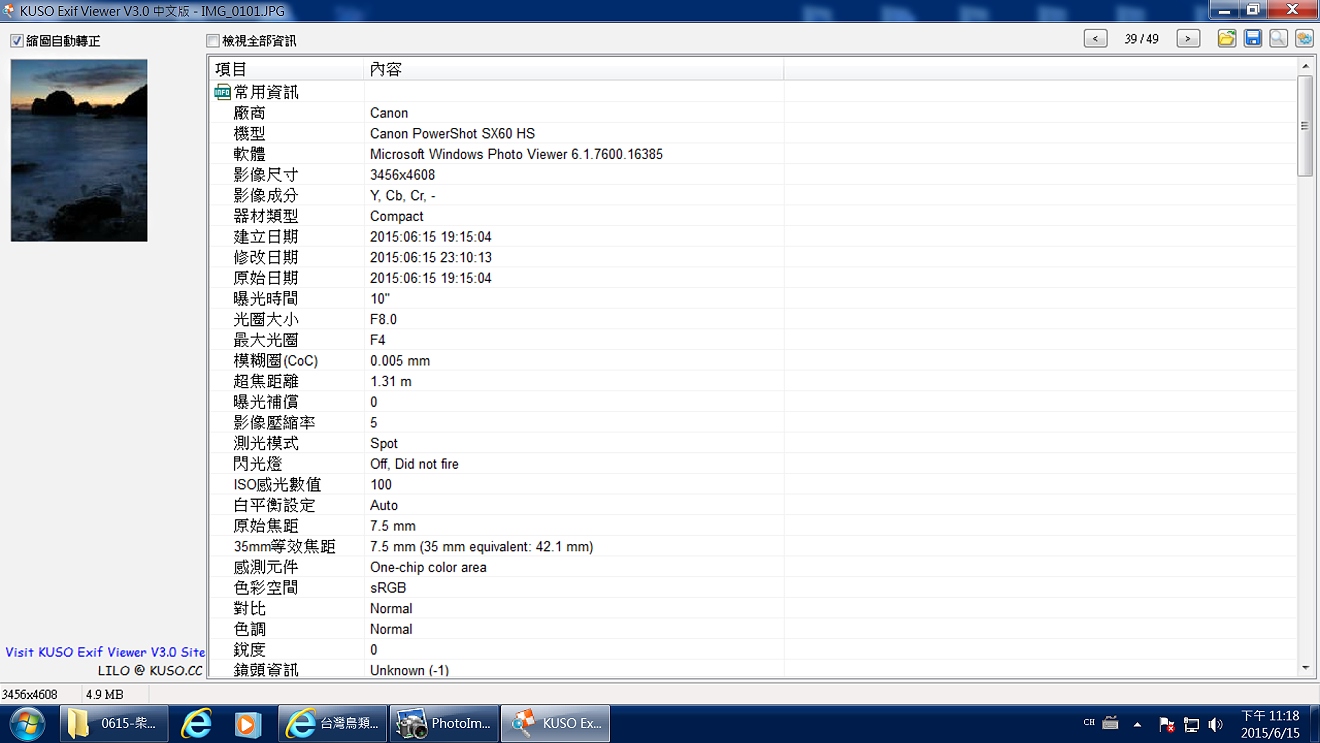Launch pinned Internet Explorer from the taskbar
This screenshot has height=743, width=1320.
[x=196, y=724]
